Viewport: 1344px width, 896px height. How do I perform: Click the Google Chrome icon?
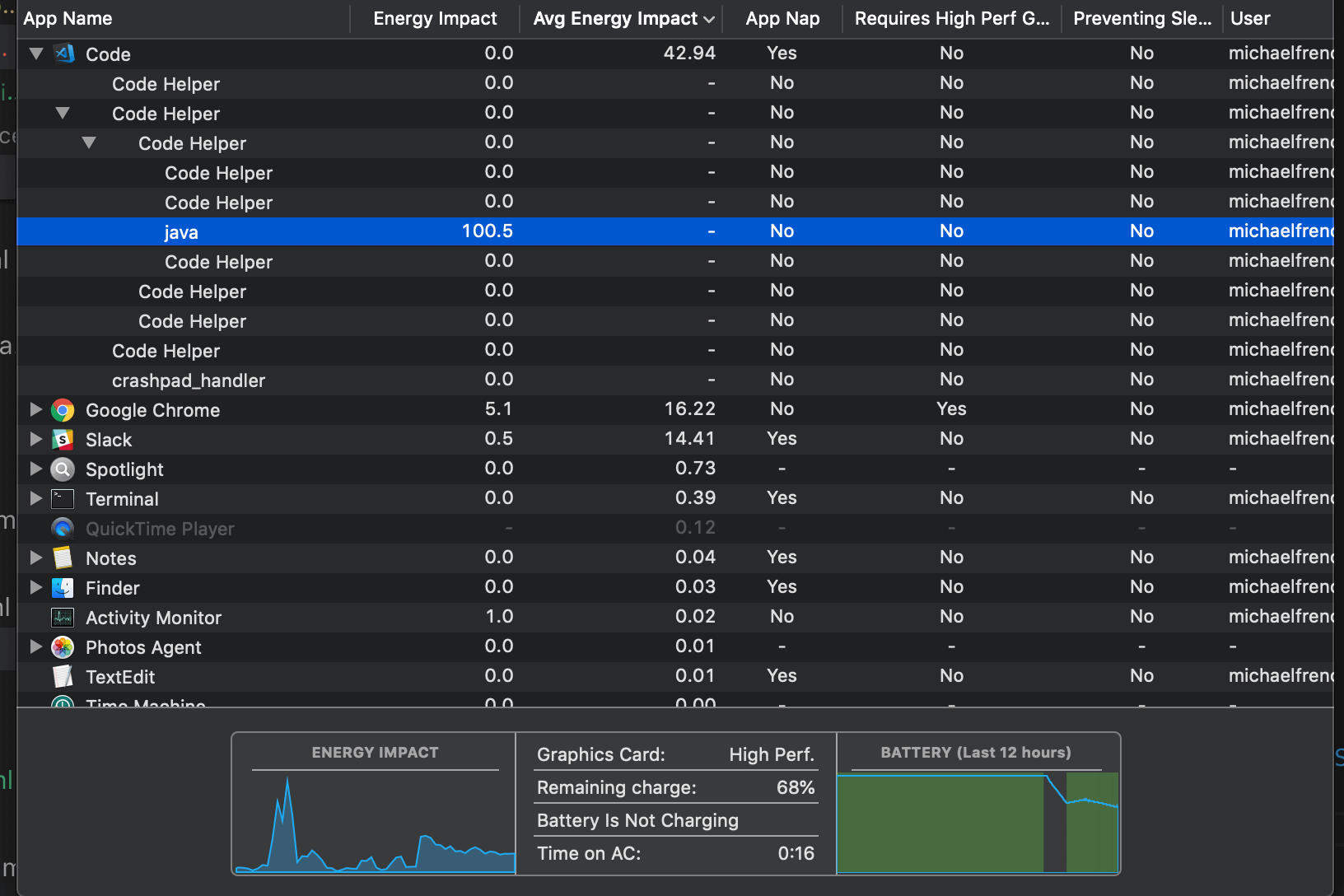(63, 409)
